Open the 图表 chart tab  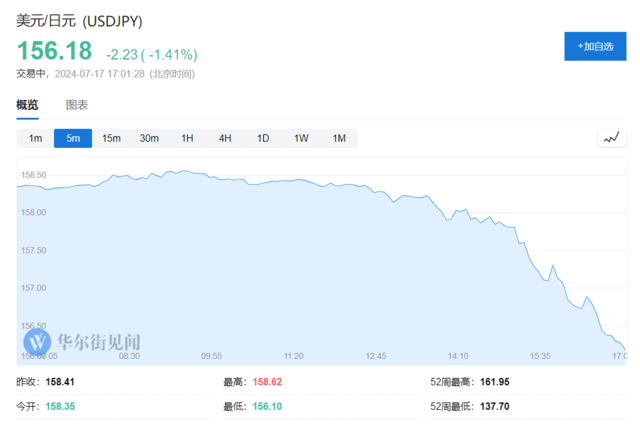point(77,105)
